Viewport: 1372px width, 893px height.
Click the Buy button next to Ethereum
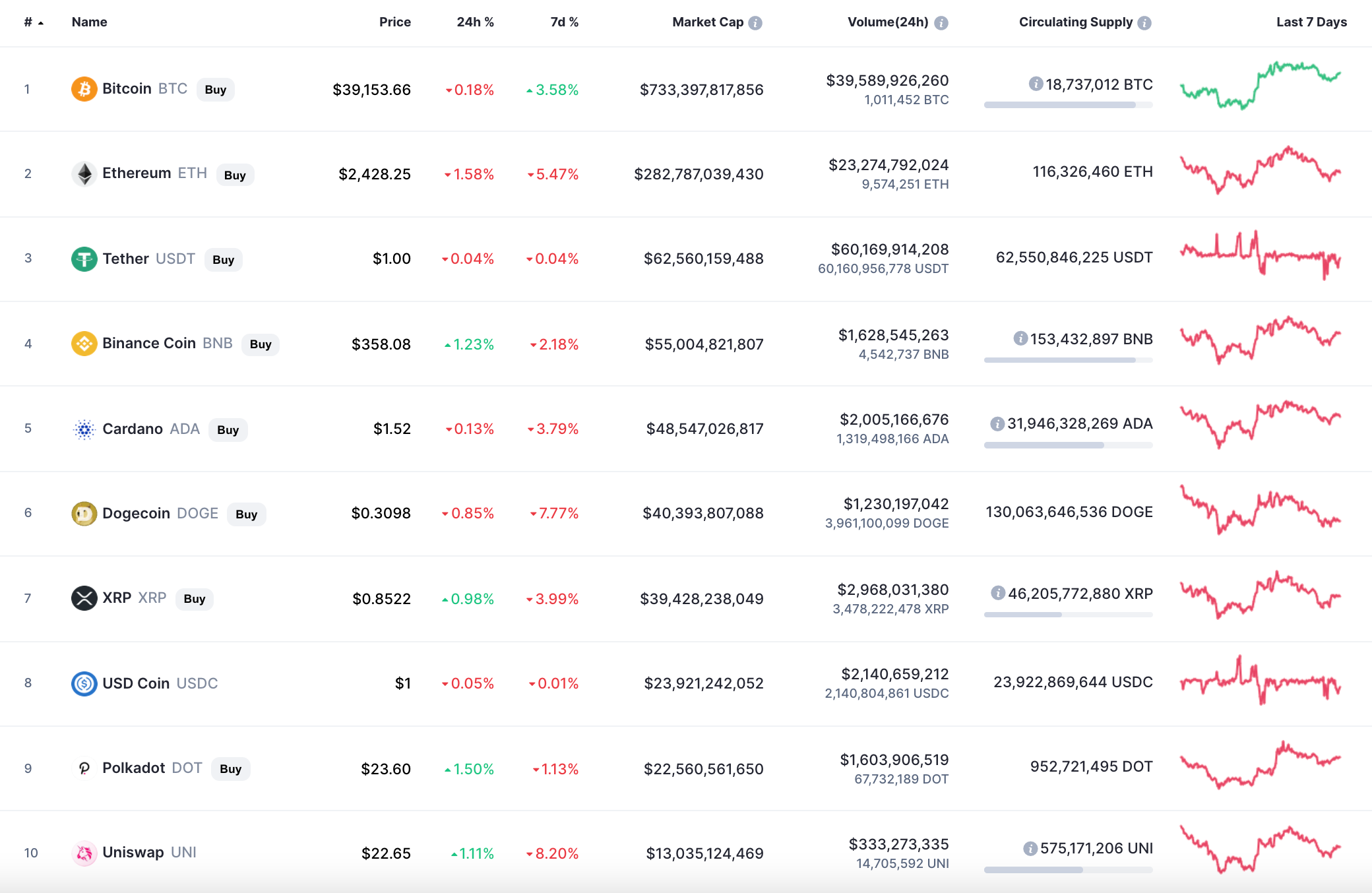[x=235, y=175]
